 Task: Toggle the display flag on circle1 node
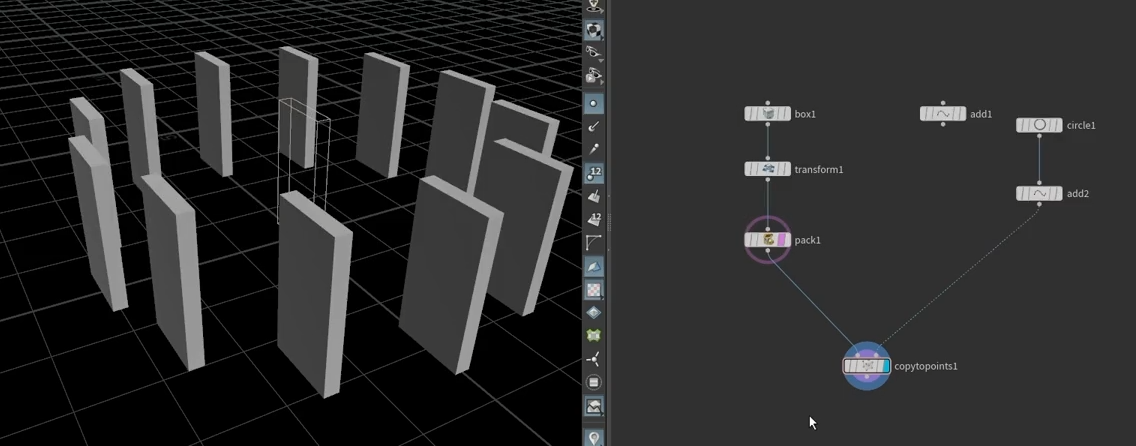pos(1058,125)
